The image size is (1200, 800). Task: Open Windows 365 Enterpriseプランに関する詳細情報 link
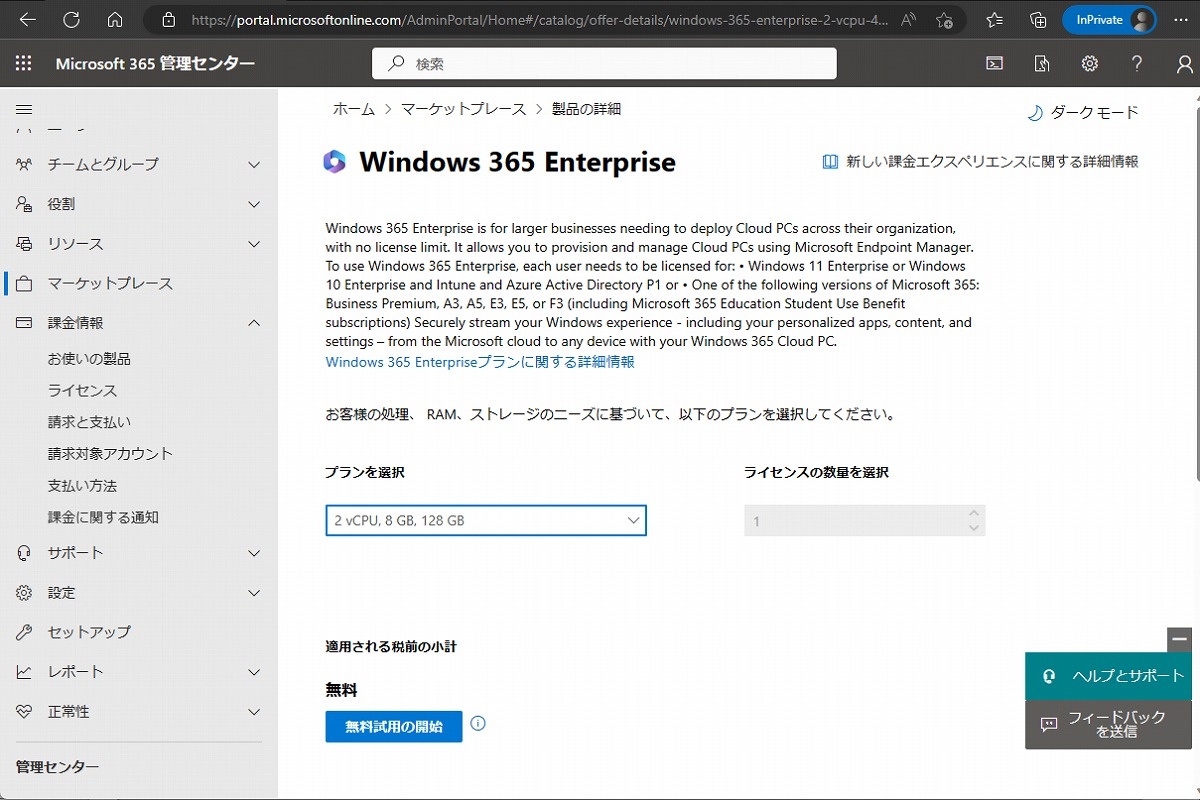point(480,362)
